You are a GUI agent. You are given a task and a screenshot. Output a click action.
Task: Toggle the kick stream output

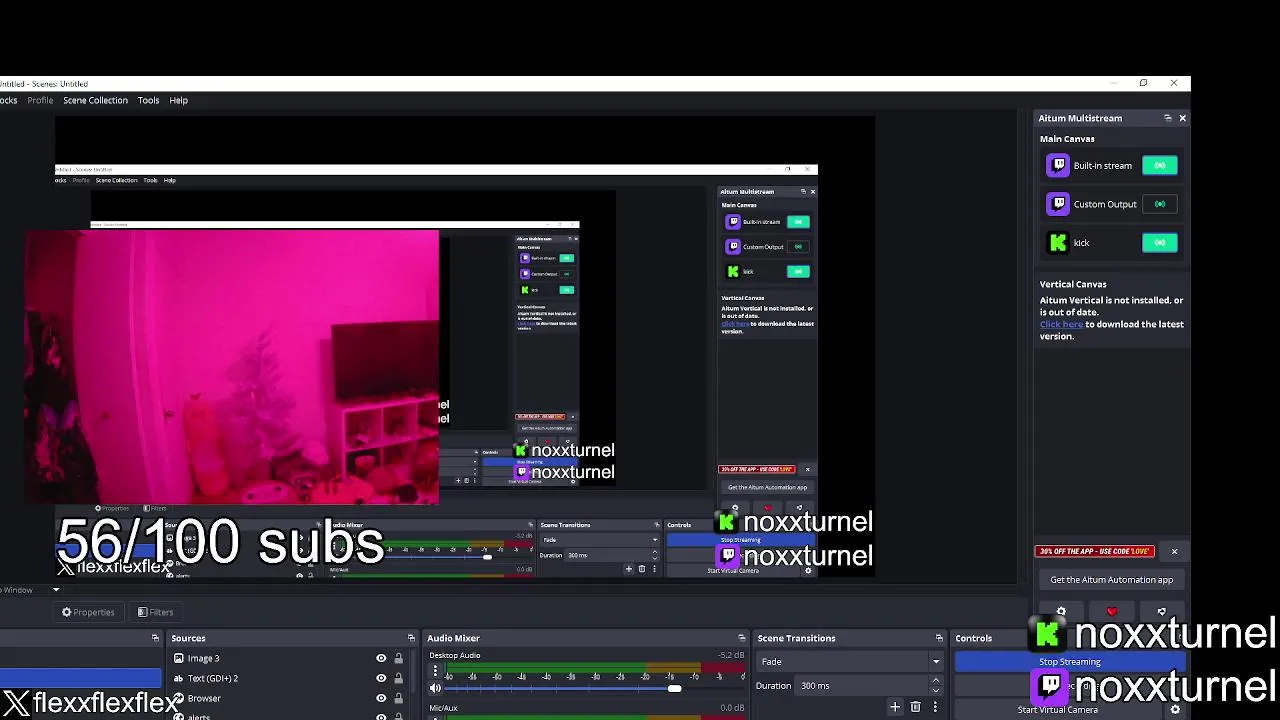point(1160,243)
